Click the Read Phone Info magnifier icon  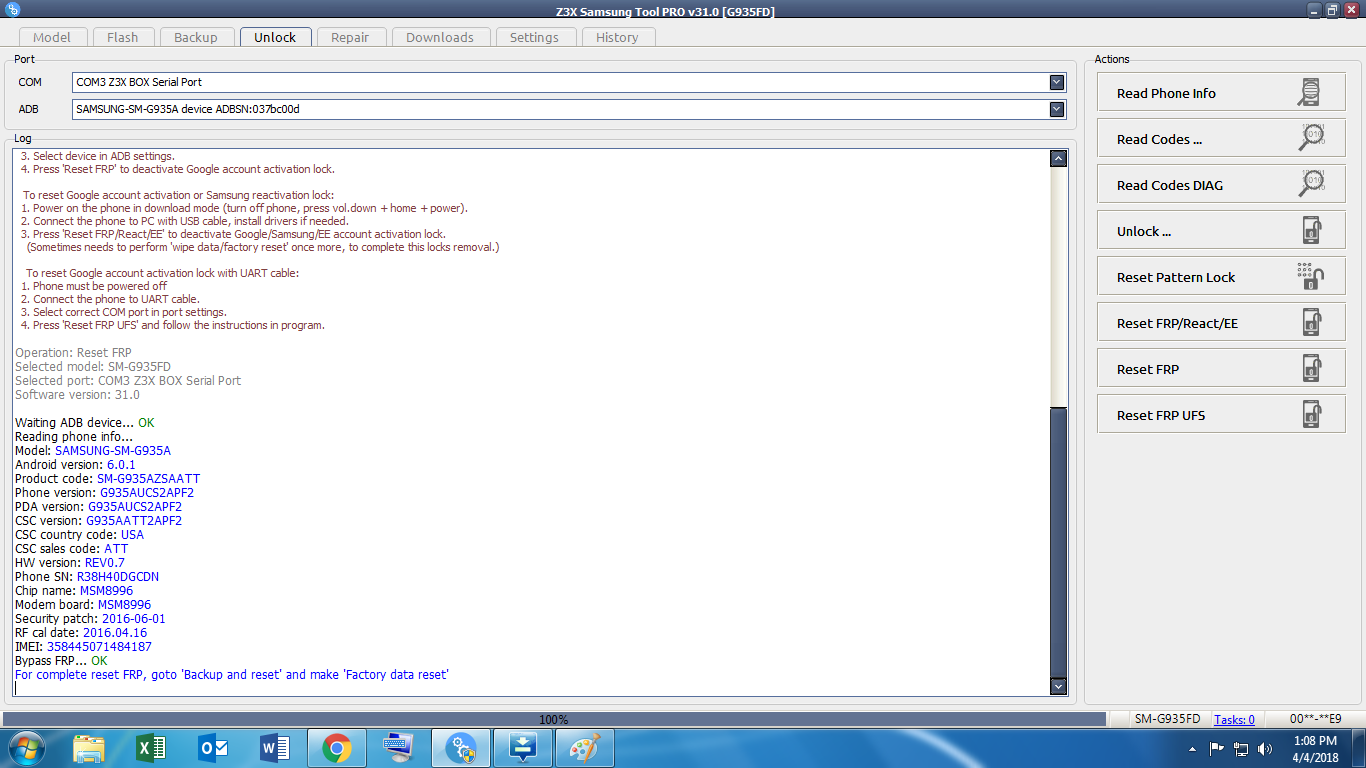pos(1309,93)
